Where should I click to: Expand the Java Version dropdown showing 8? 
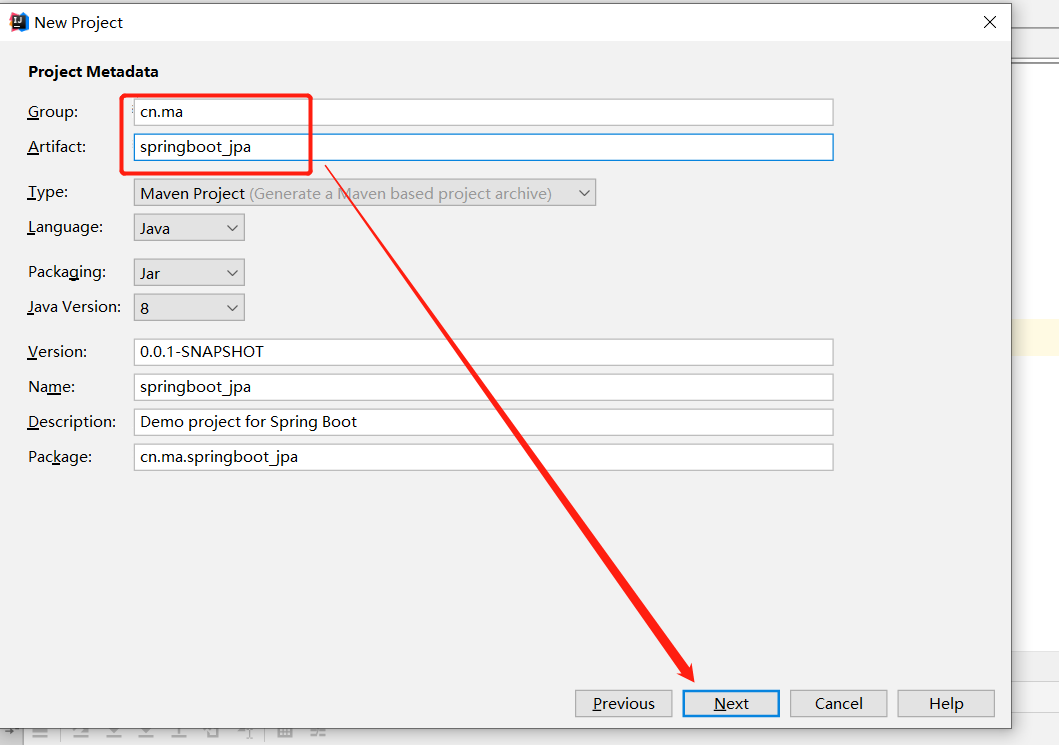(189, 308)
